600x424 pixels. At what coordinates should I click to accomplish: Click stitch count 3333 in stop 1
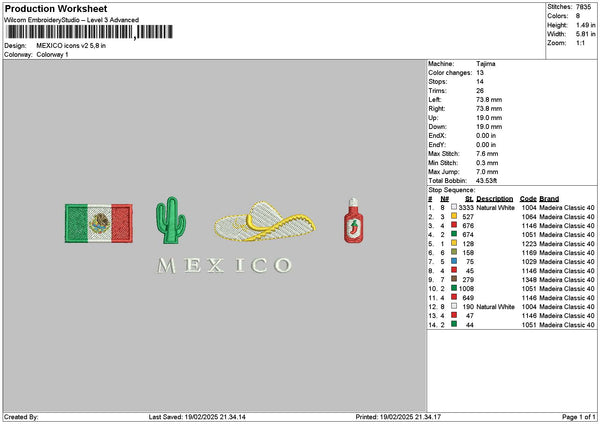pos(466,208)
